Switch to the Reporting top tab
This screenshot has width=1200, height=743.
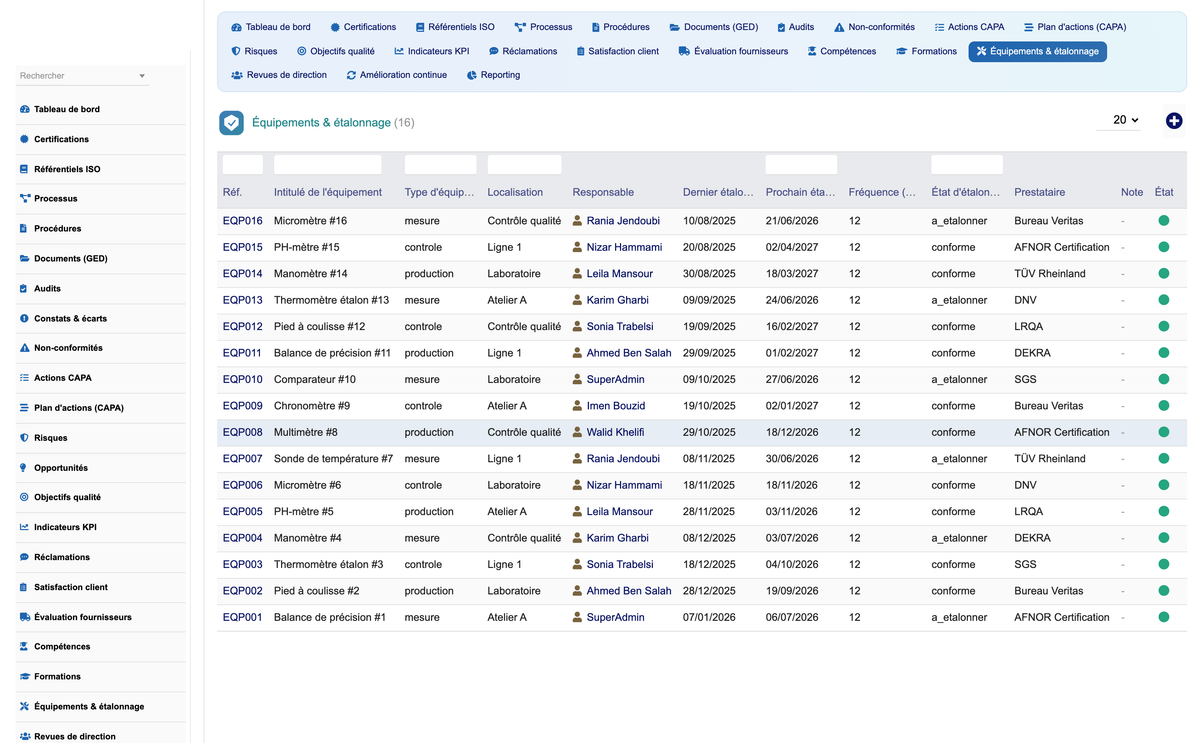click(x=494, y=75)
